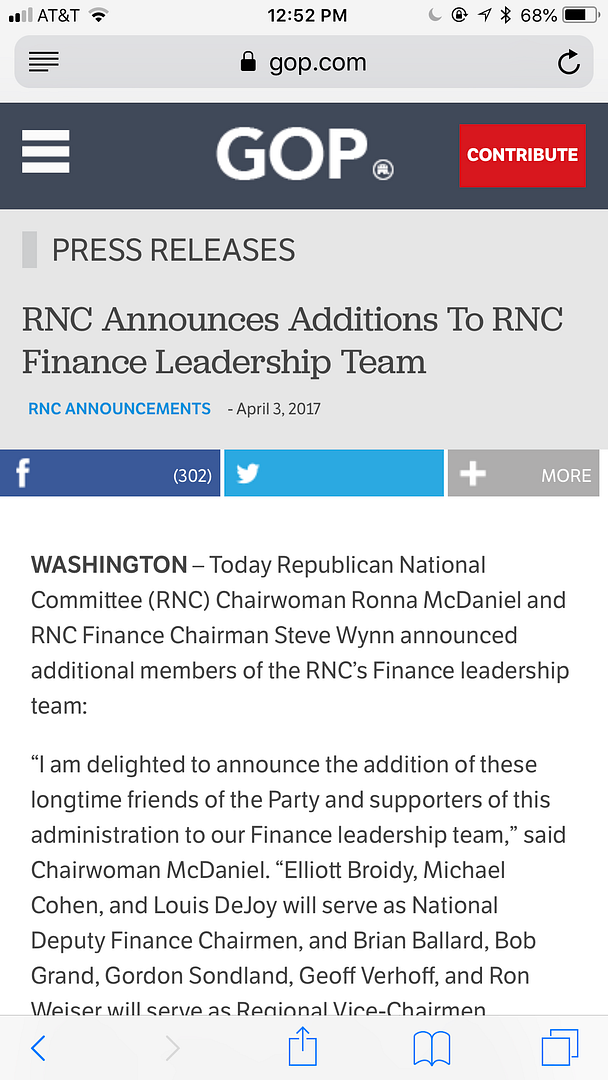Screen dimensions: 608x1080
Task: Open Safari bookmarks
Action: (431, 1047)
